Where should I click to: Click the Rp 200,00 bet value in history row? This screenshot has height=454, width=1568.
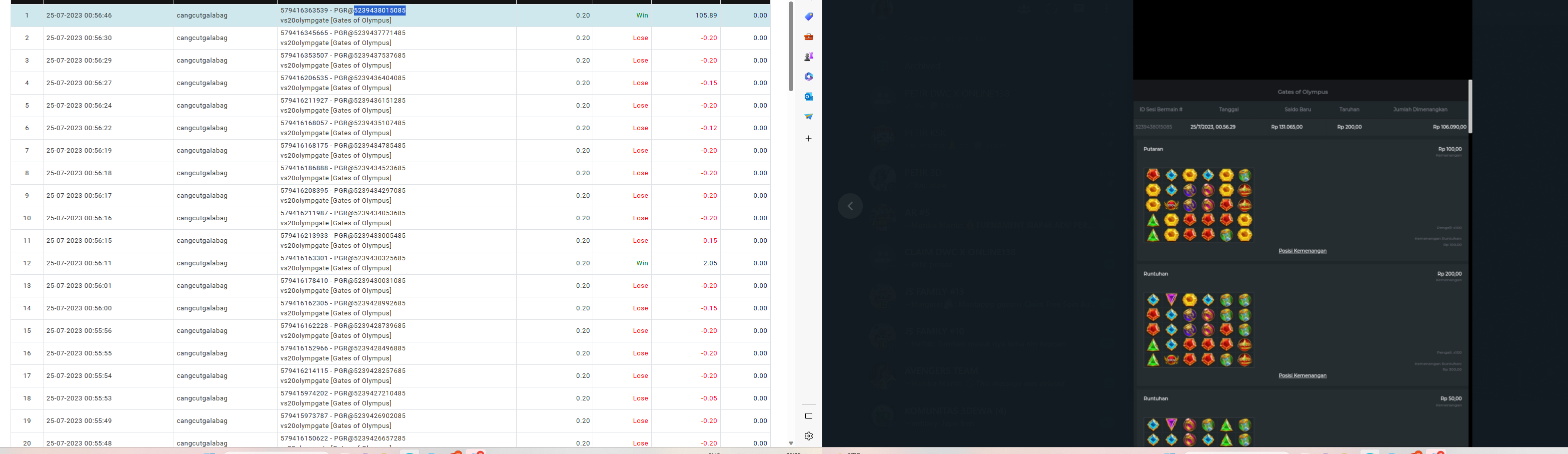tap(1349, 127)
